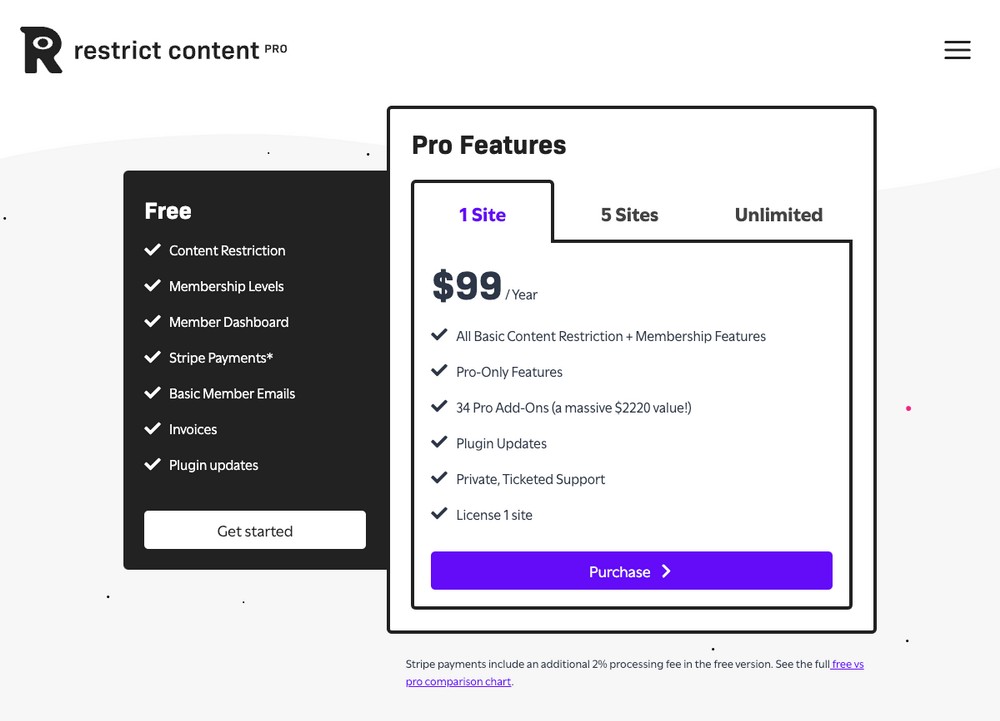Switch to the 5 Sites tab
1000x721 pixels.
(629, 215)
